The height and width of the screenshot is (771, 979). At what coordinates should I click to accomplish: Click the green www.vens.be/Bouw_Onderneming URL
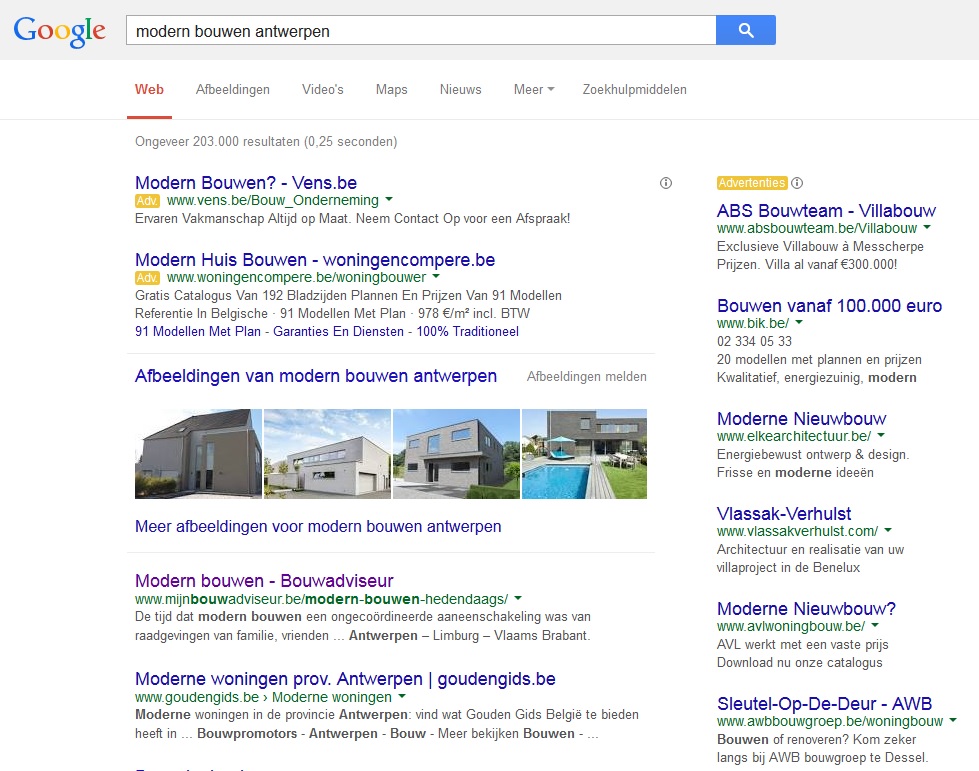[273, 200]
